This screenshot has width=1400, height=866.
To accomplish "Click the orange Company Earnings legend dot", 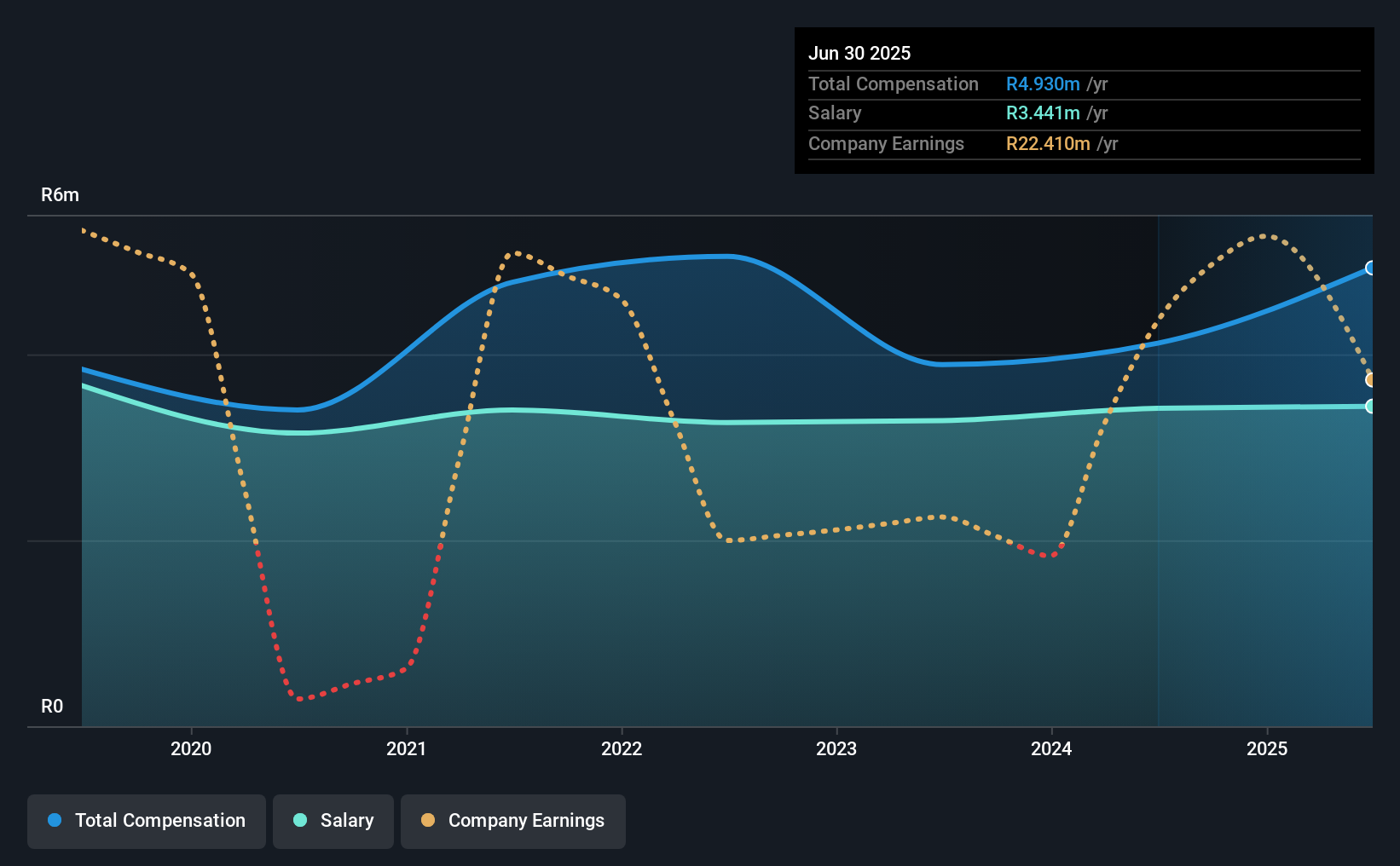I will tap(428, 820).
